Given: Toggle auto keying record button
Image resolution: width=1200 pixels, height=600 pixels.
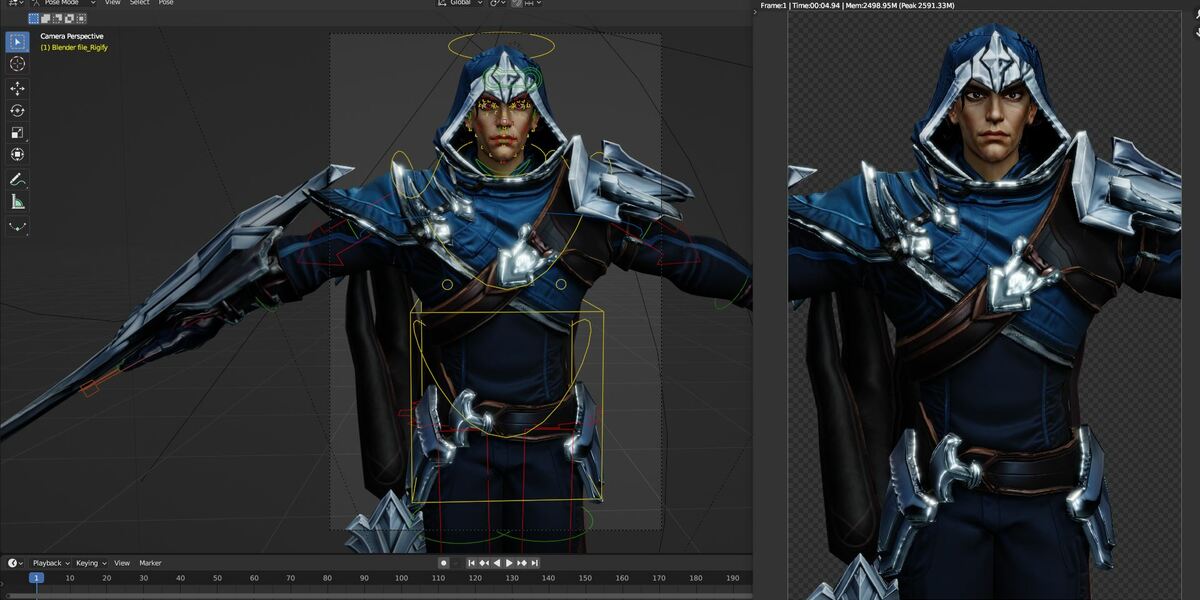Looking at the screenshot, I should (x=444, y=563).
